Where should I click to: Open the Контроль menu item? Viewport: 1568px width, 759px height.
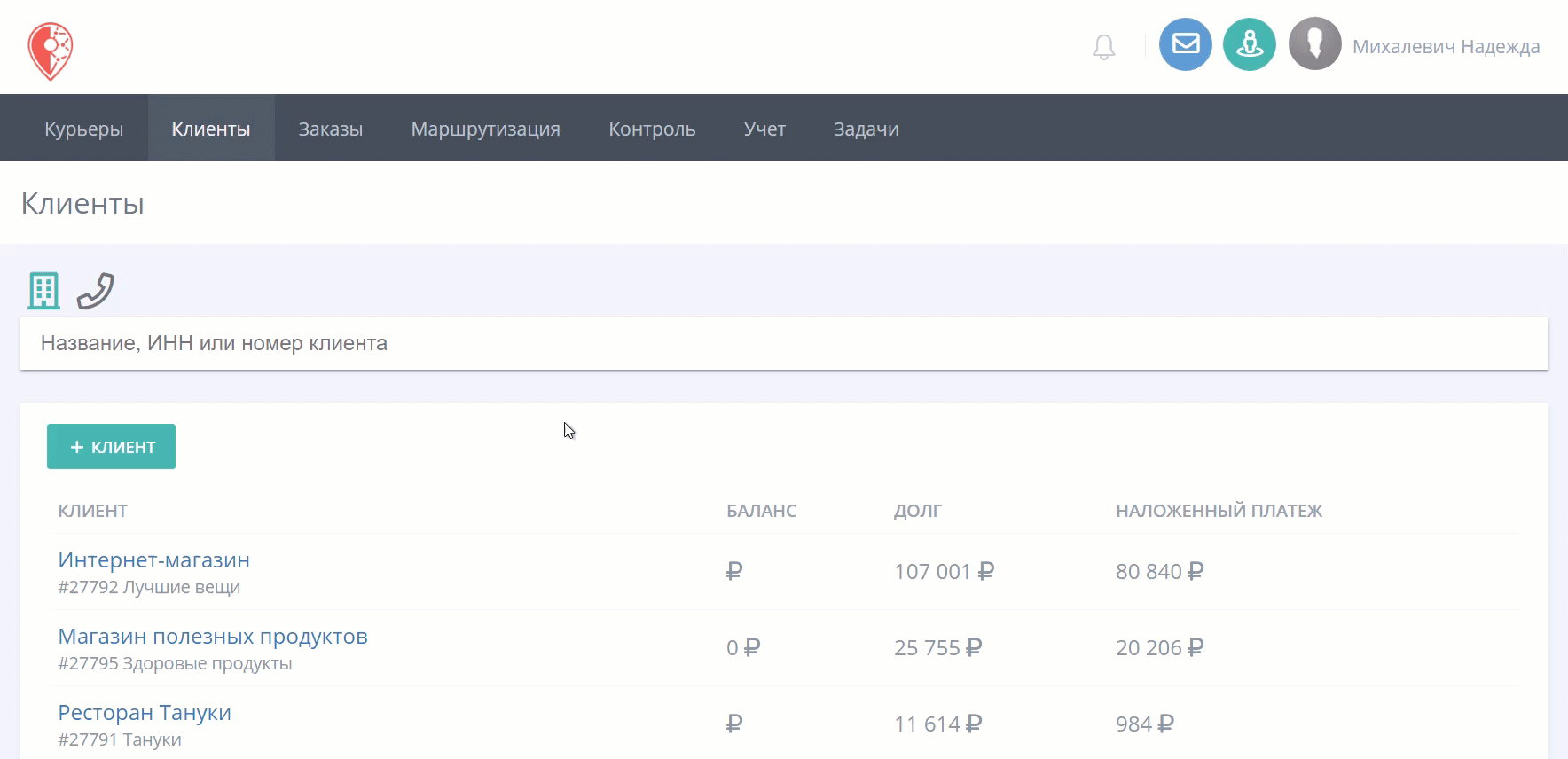pyautogui.click(x=652, y=129)
